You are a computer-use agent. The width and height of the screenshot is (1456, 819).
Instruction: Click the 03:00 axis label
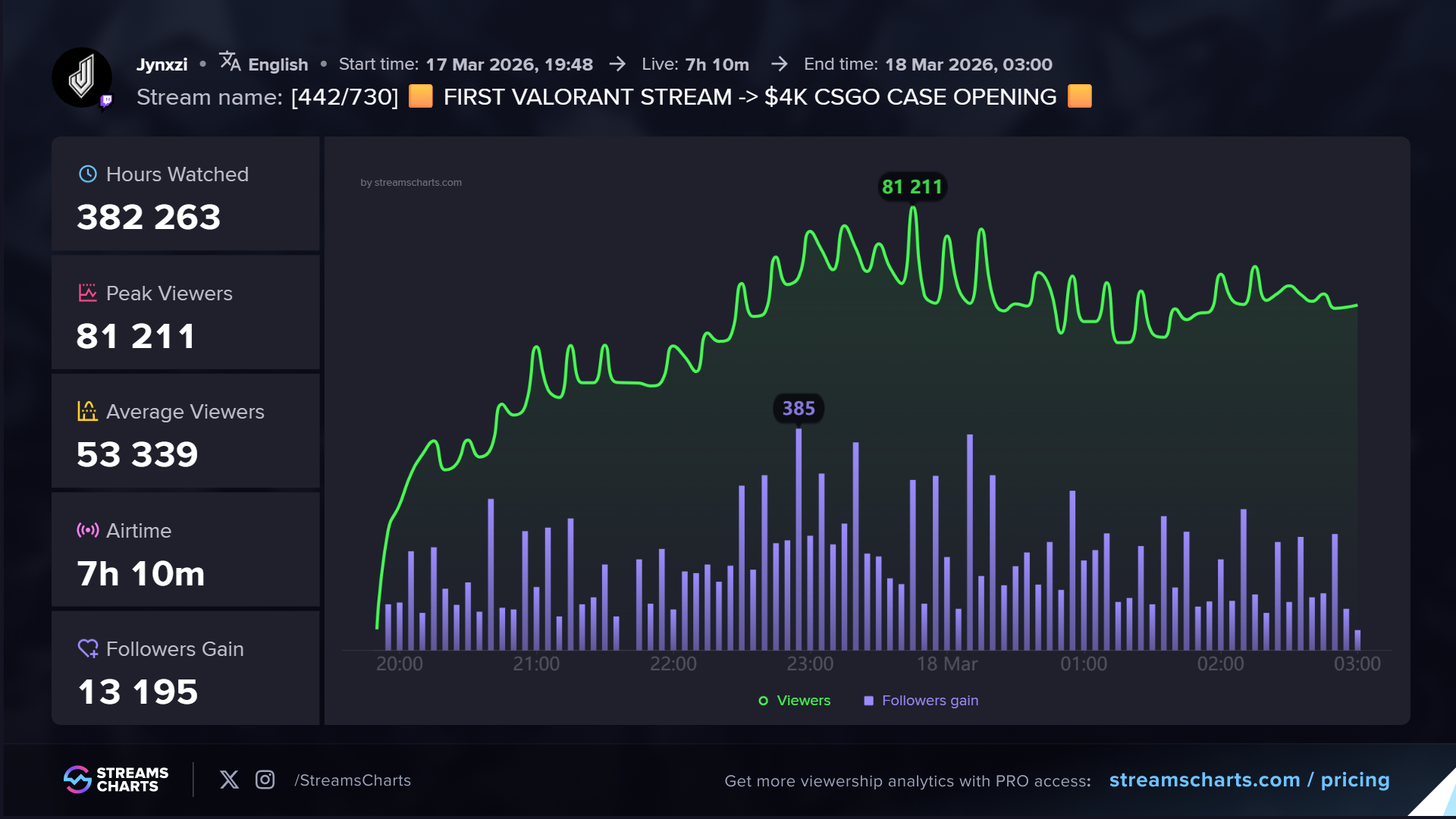coord(1357,664)
